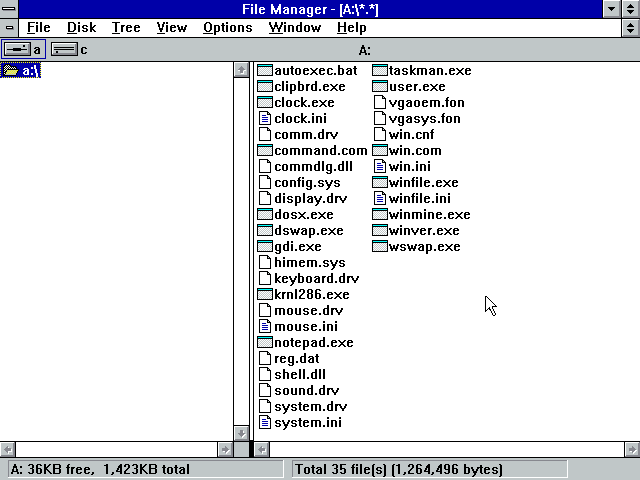Image resolution: width=640 pixels, height=480 pixels.
Task: Select the user.exe file name
Action: tap(417, 87)
